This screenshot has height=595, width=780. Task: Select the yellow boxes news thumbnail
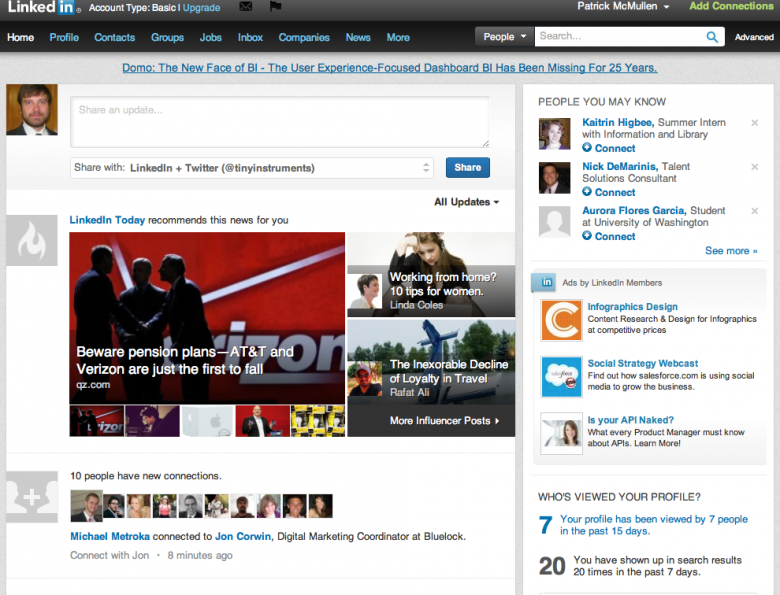(317, 421)
